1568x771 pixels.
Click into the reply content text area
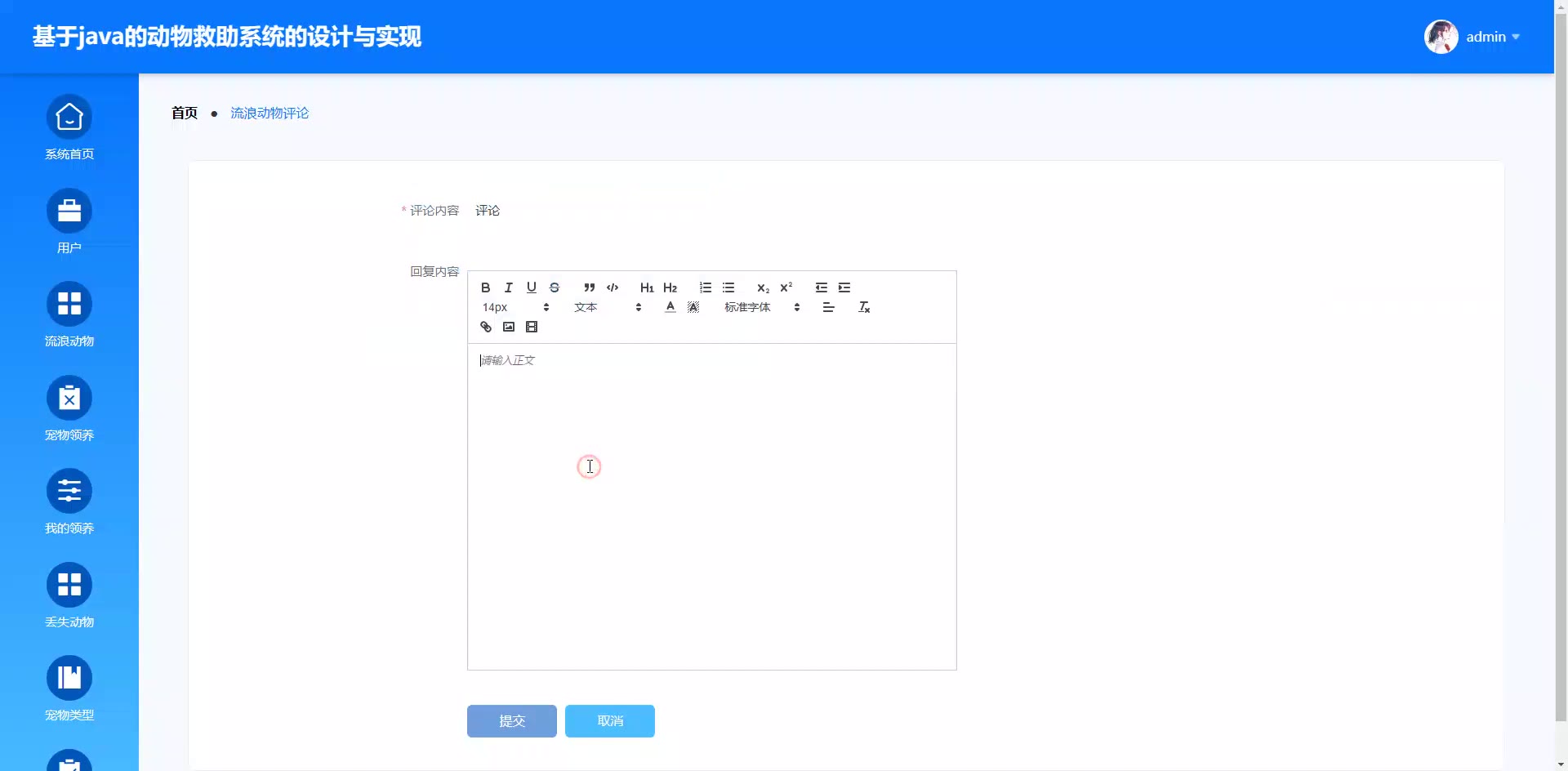click(x=712, y=506)
